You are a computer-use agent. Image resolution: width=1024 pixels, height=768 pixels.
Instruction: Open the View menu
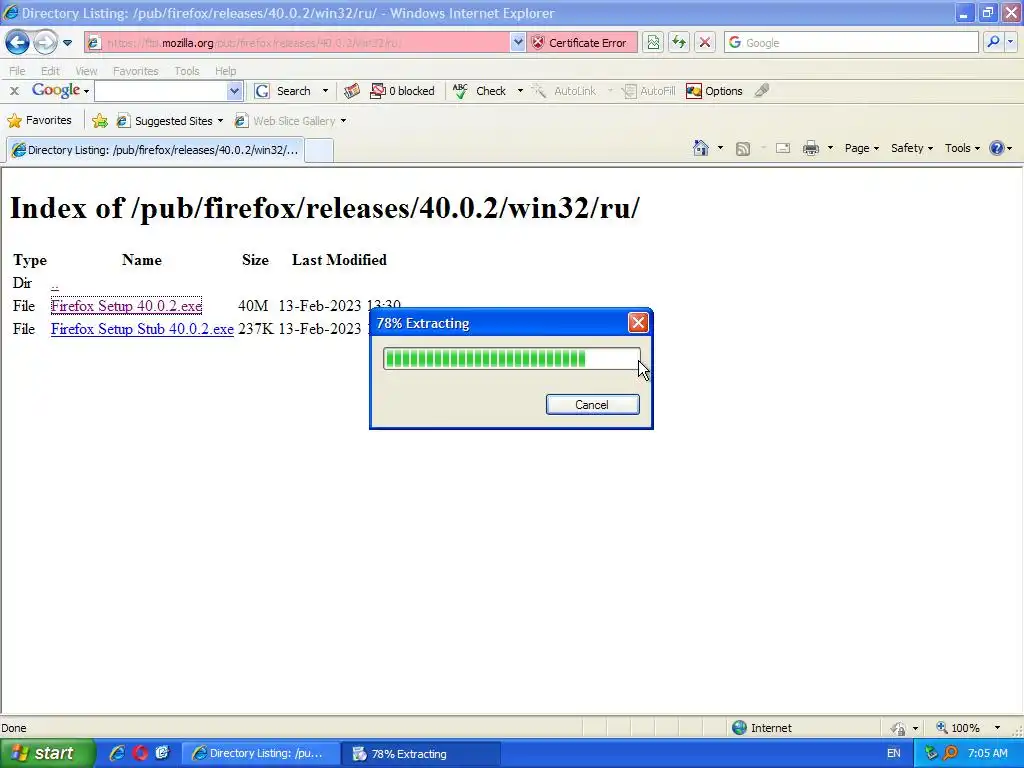point(86,71)
